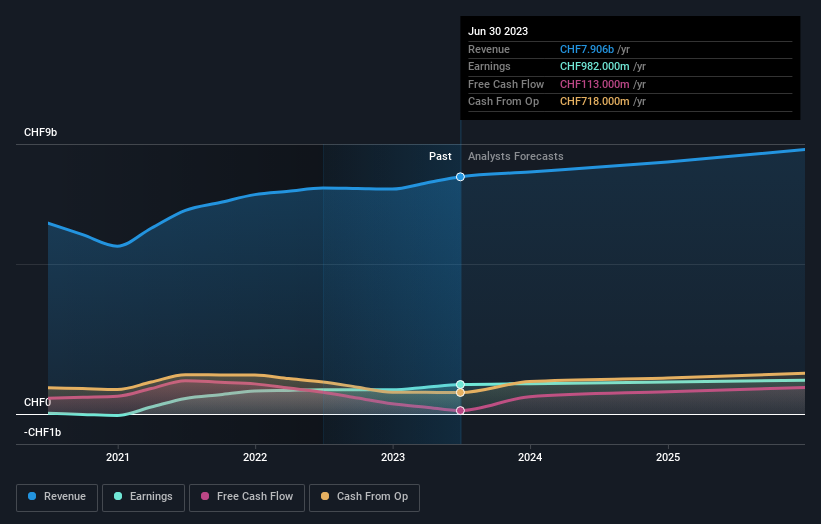The width and height of the screenshot is (821, 524).
Task: Select the Revenue data point on blue line
Action: pyautogui.click(x=460, y=177)
